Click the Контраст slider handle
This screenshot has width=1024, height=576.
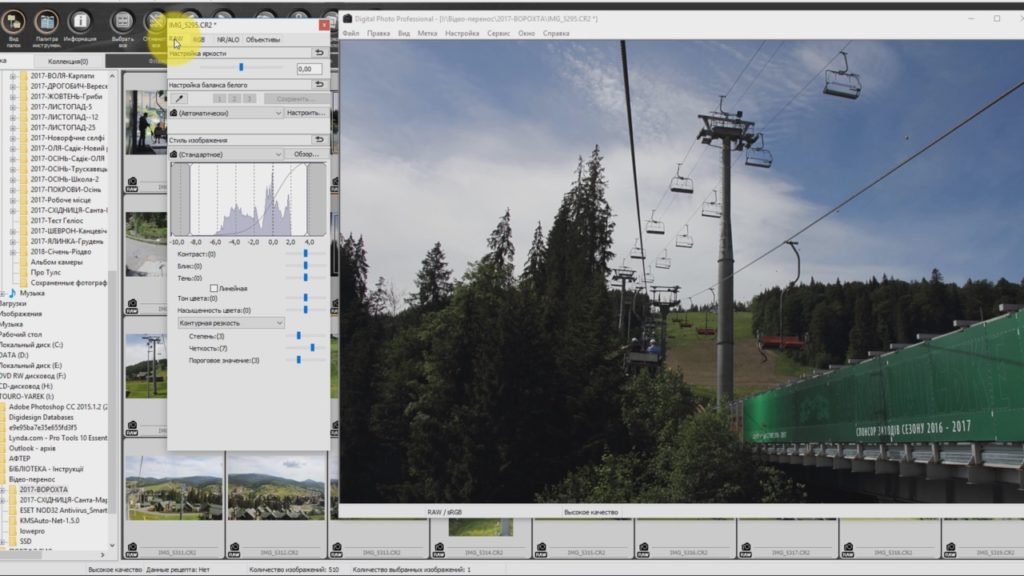pyautogui.click(x=305, y=253)
